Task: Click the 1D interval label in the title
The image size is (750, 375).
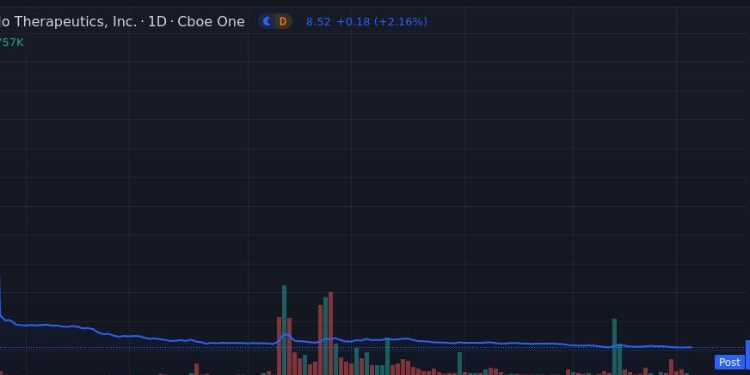Action: [x=157, y=22]
